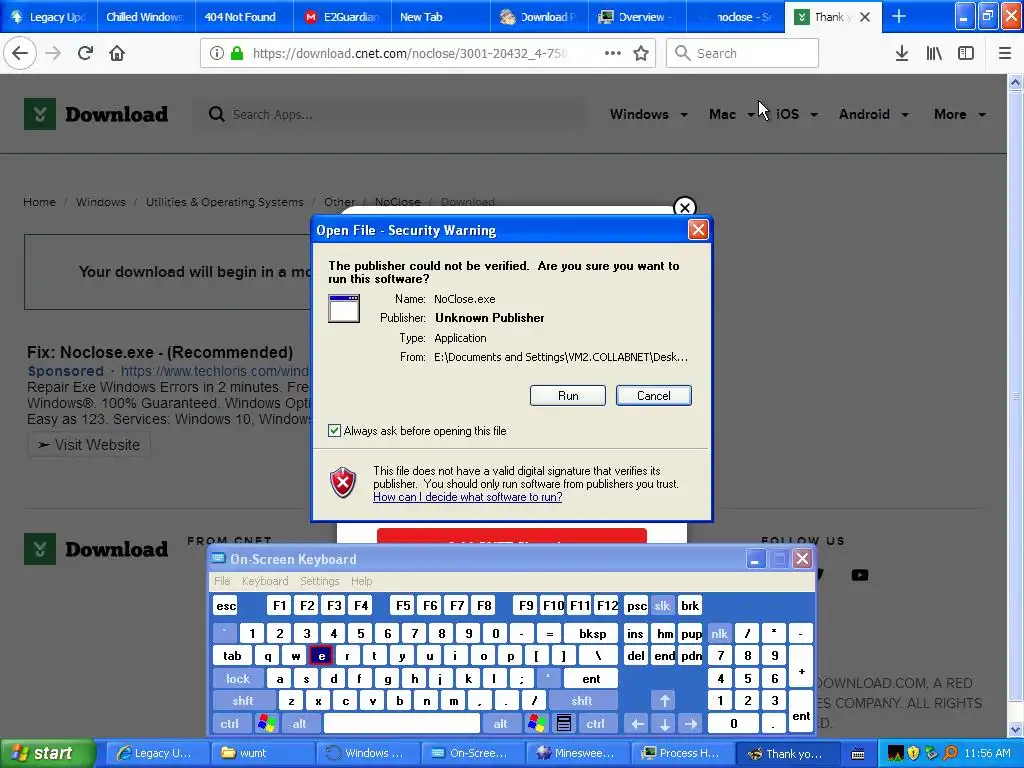Screen dimensions: 1024x768
Task: Toggle the left shft key on On-Screen Keyboard
Action: (x=244, y=701)
